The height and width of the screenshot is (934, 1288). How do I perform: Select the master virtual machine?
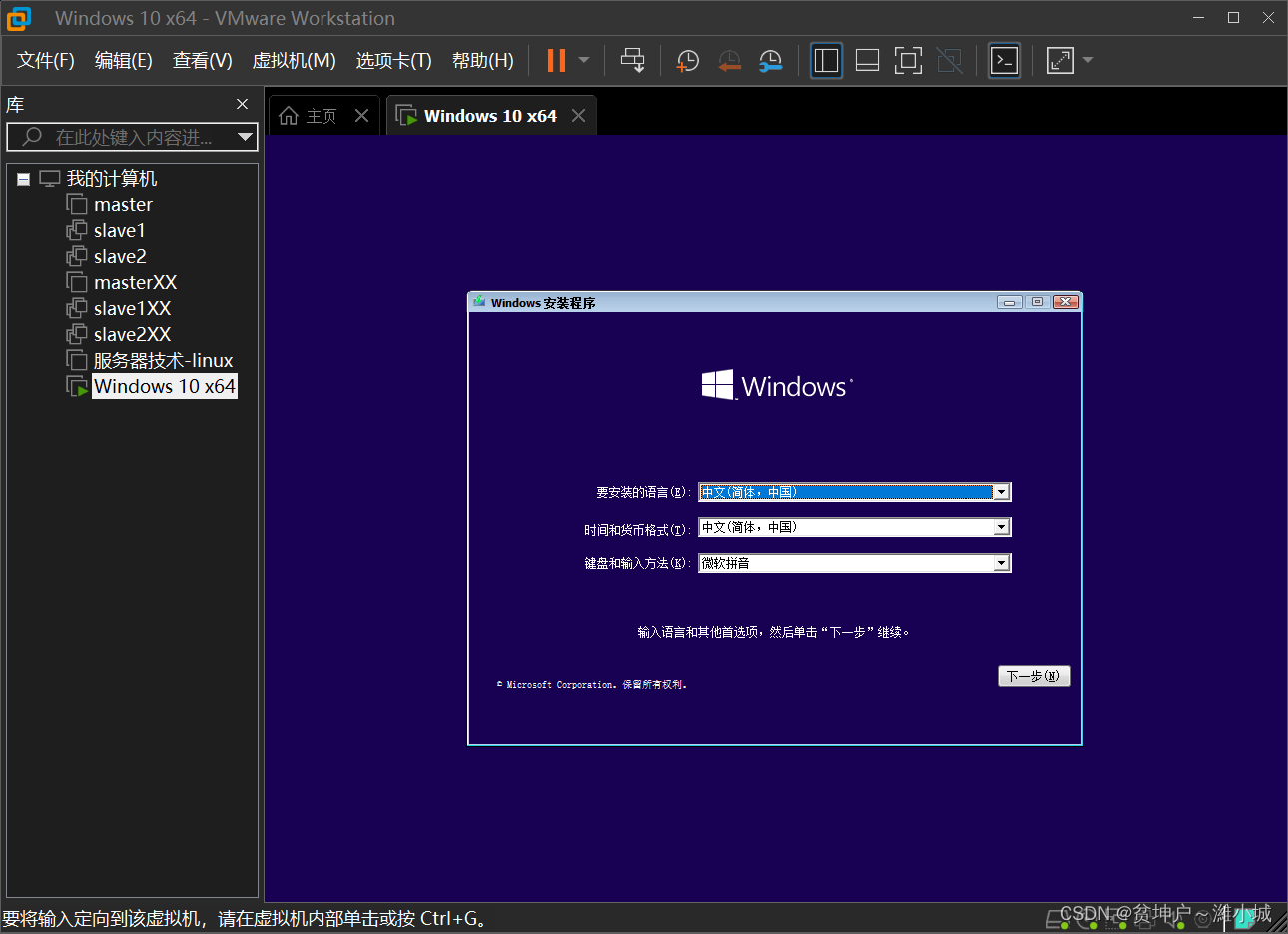point(123,205)
